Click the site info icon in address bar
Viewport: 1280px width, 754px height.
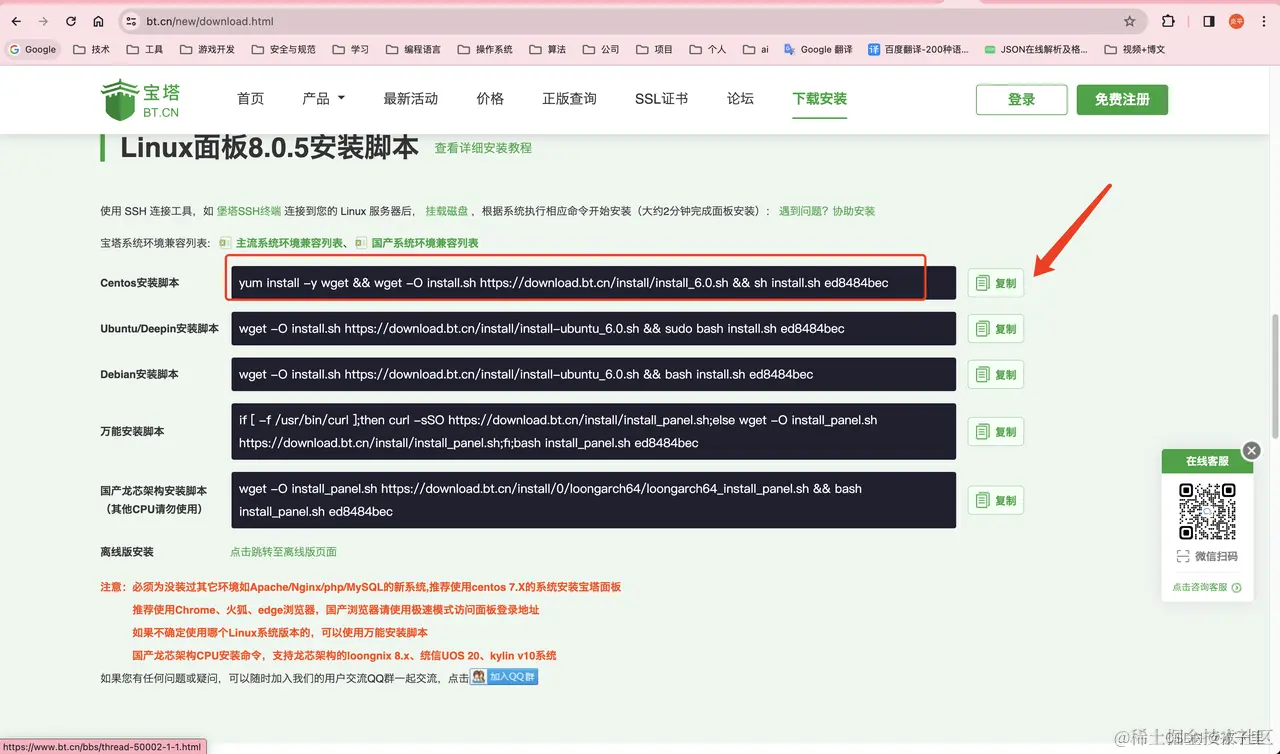131,21
